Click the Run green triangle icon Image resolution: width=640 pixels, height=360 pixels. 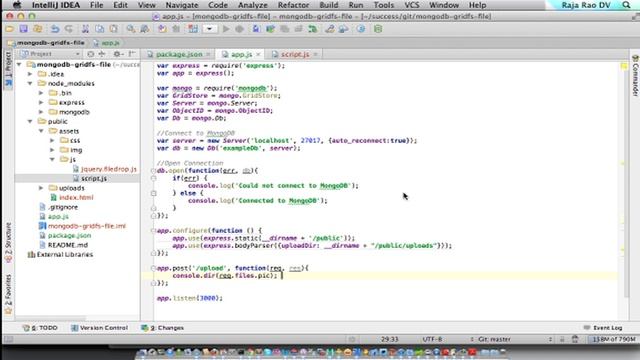pos(226,29)
